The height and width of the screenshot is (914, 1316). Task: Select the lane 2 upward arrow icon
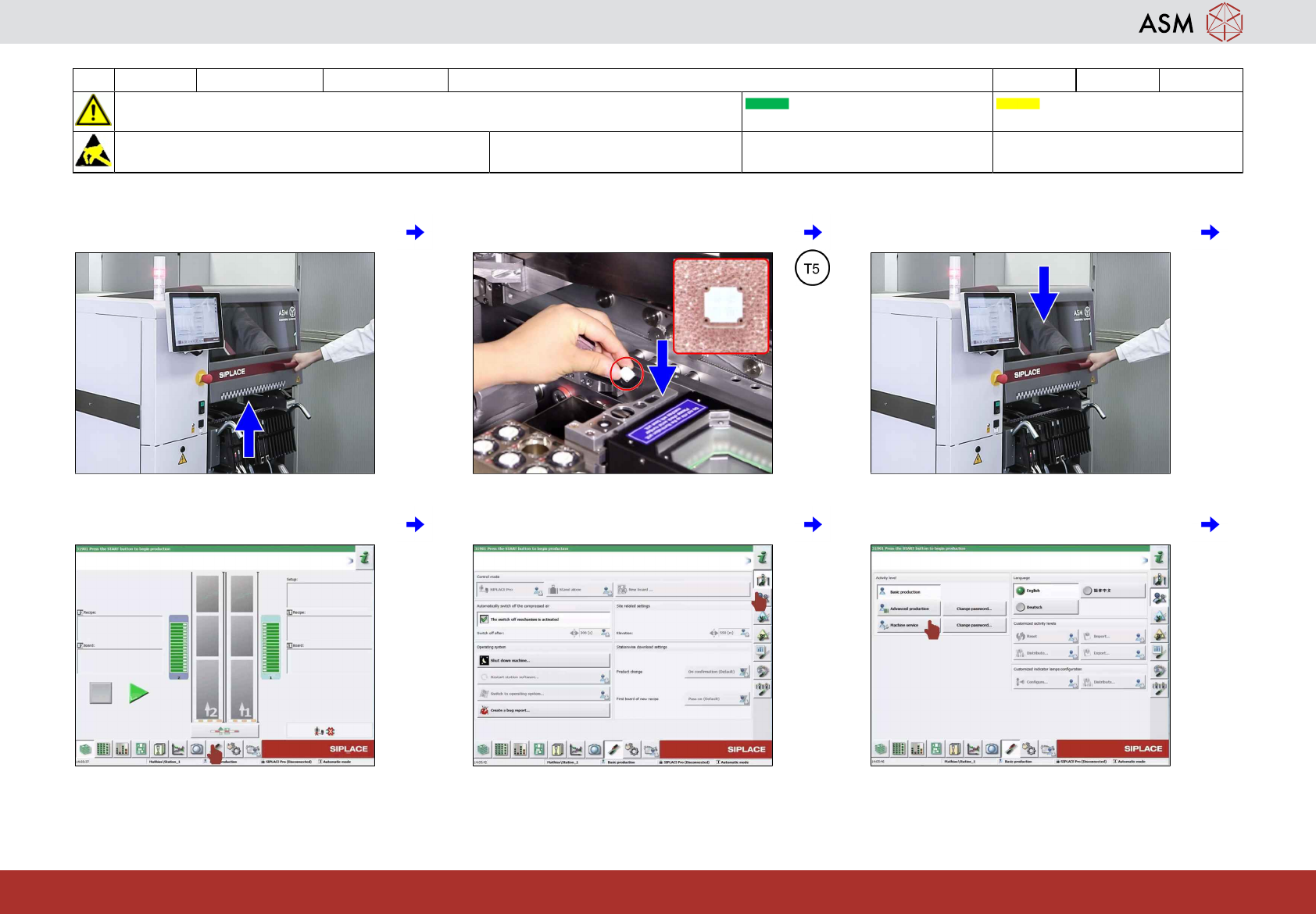[211, 710]
